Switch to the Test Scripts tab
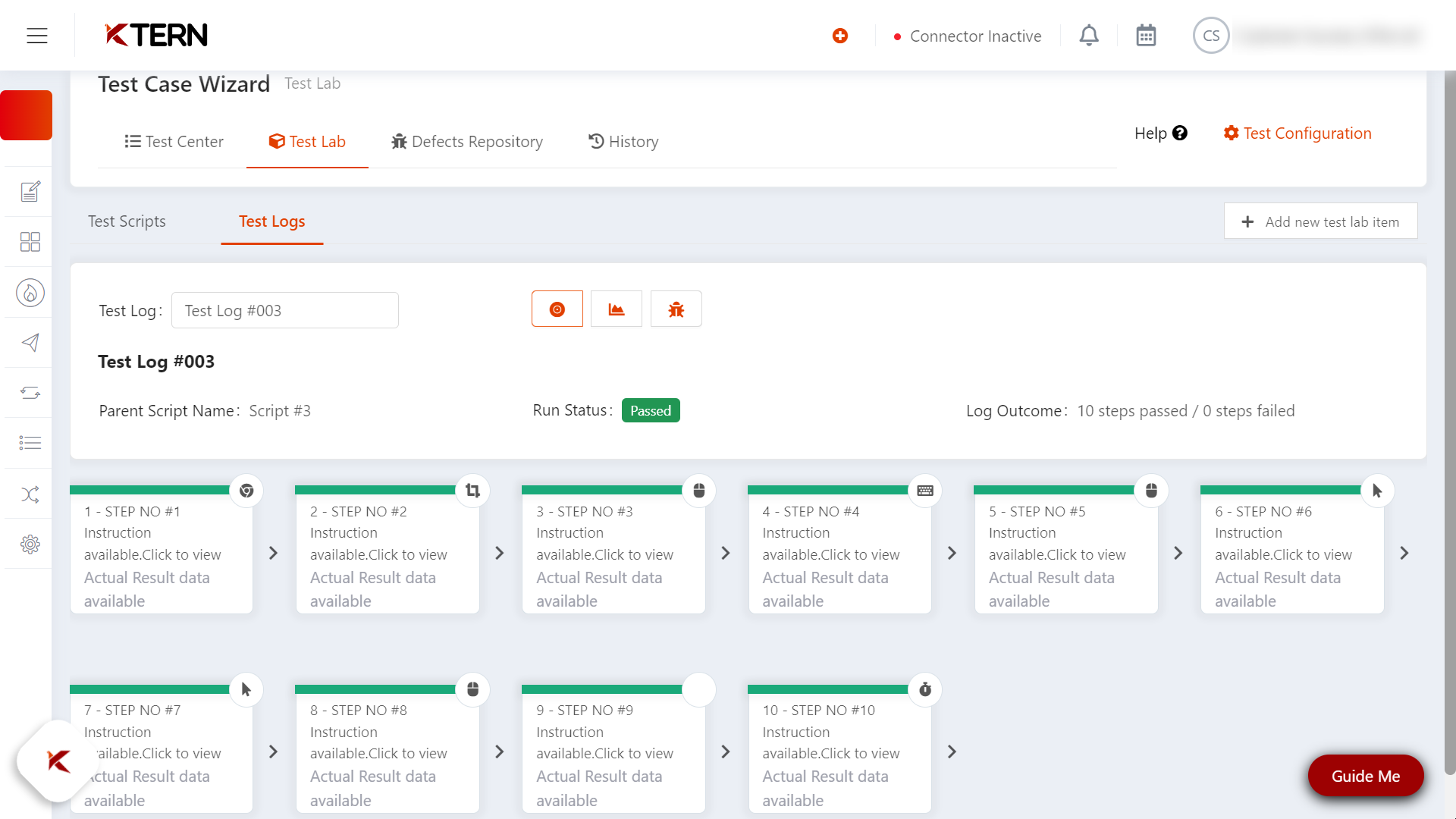The width and height of the screenshot is (1456, 819). click(127, 221)
